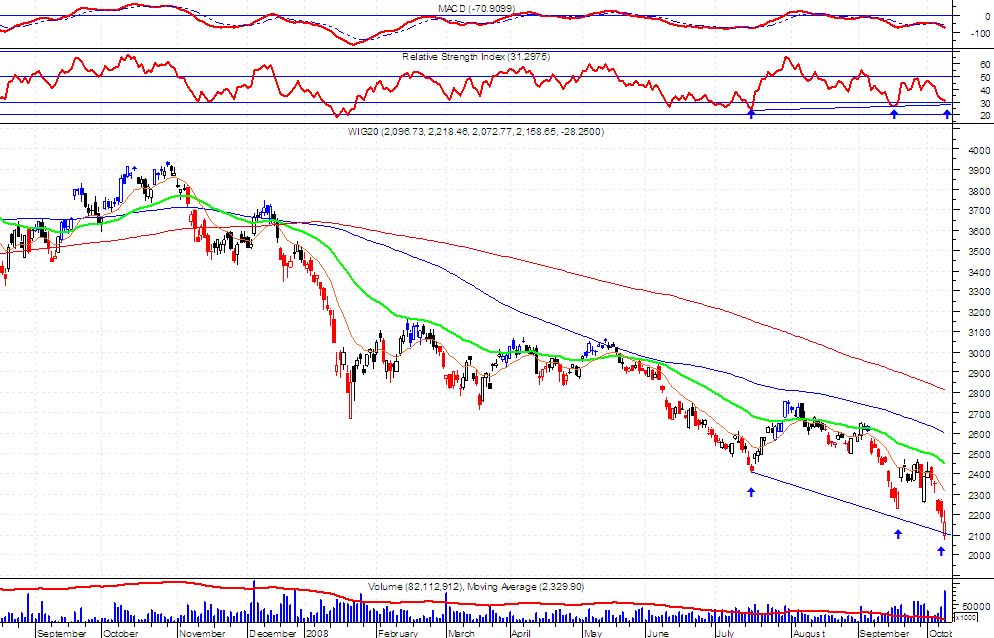Click the 3700 price axis label
Viewport: 994px width, 638px height.
tap(979, 211)
